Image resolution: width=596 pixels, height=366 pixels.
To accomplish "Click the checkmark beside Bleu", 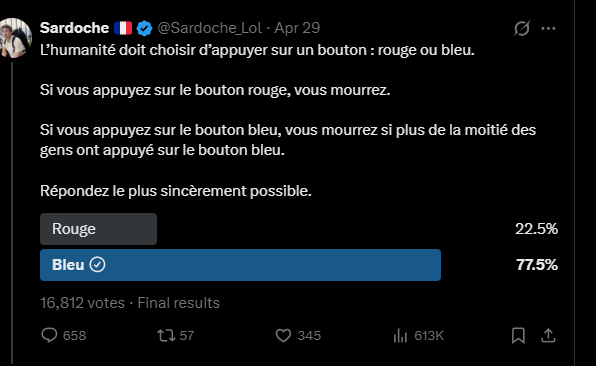I will click(x=97, y=265).
